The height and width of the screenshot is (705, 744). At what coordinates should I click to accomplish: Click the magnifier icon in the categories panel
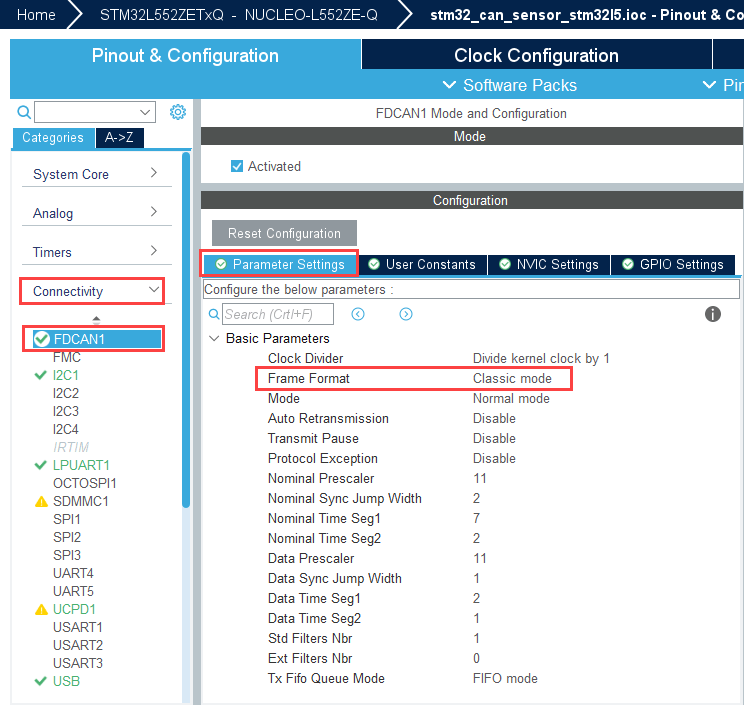[x=23, y=112]
